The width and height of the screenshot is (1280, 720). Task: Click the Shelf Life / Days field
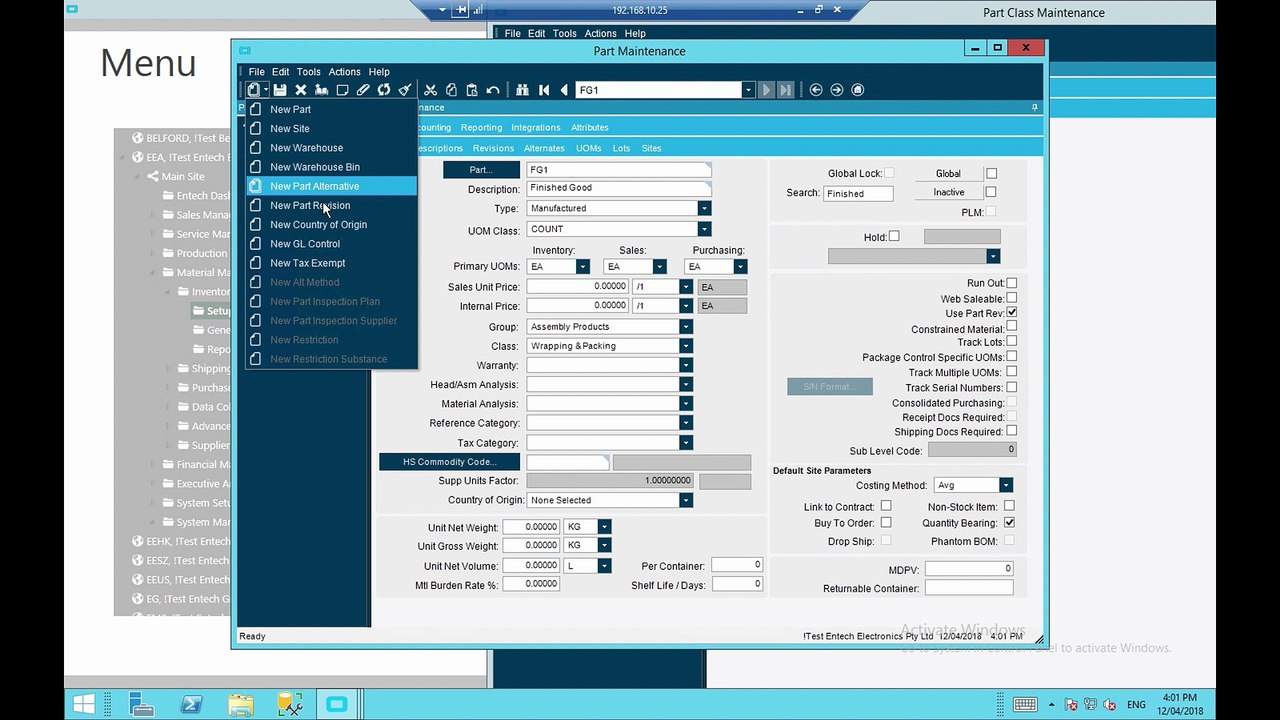(x=737, y=584)
